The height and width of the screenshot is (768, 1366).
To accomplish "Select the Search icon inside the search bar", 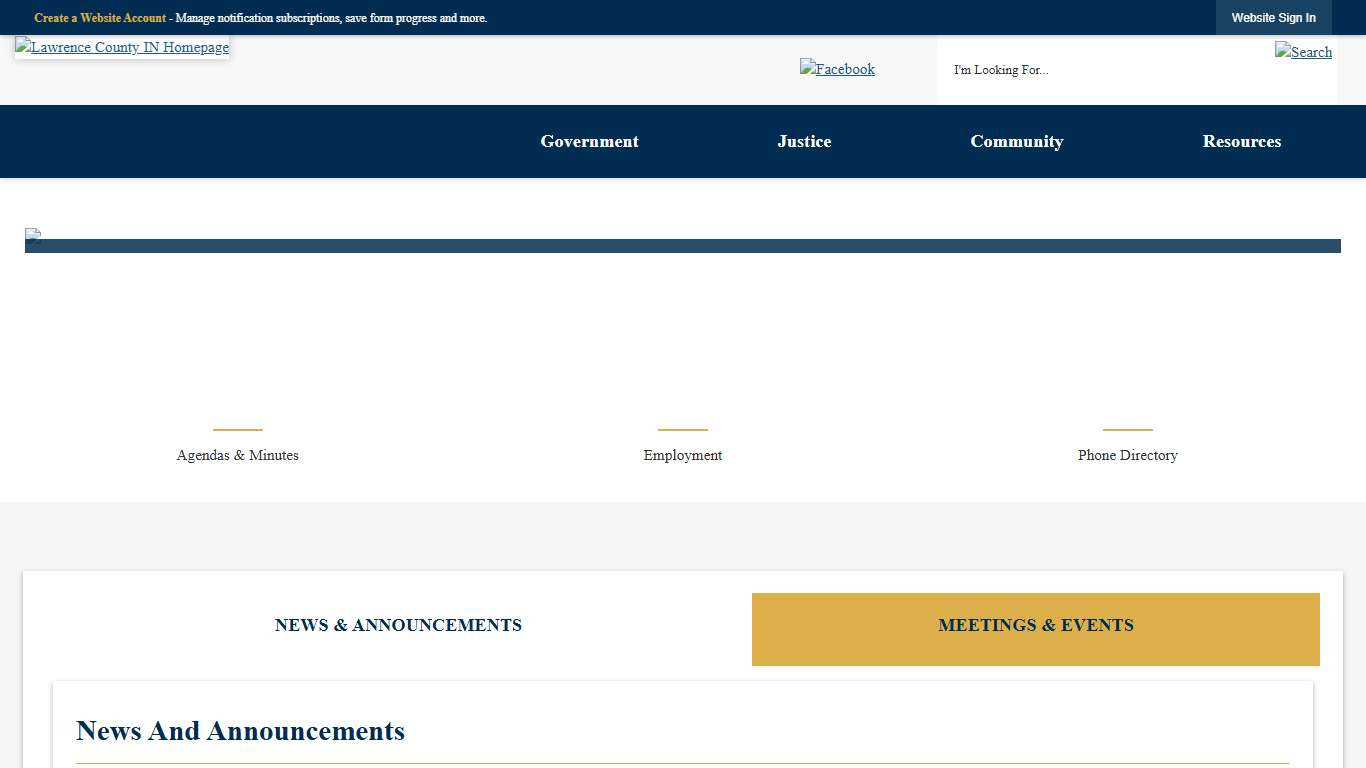I will (x=1303, y=52).
